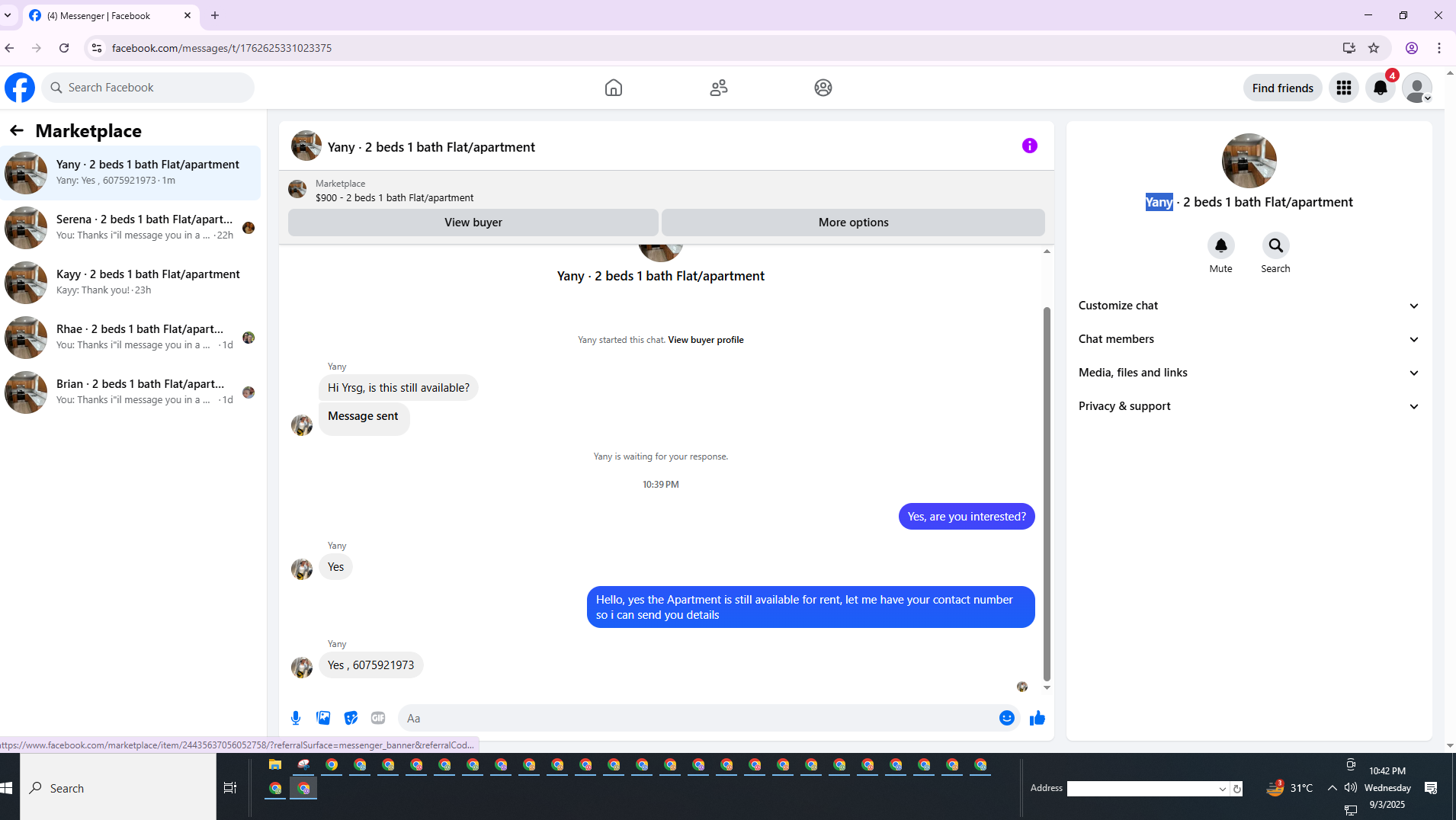1456x820 pixels.
Task: Click the large listing thumbnail in right panel
Action: tap(1249, 161)
